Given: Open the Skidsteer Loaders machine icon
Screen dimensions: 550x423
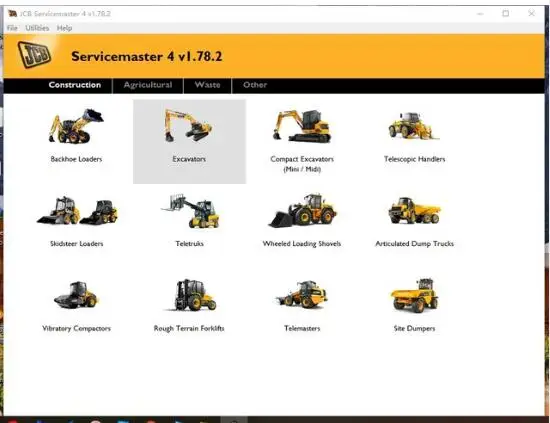Looking at the screenshot, I should click(77, 210).
